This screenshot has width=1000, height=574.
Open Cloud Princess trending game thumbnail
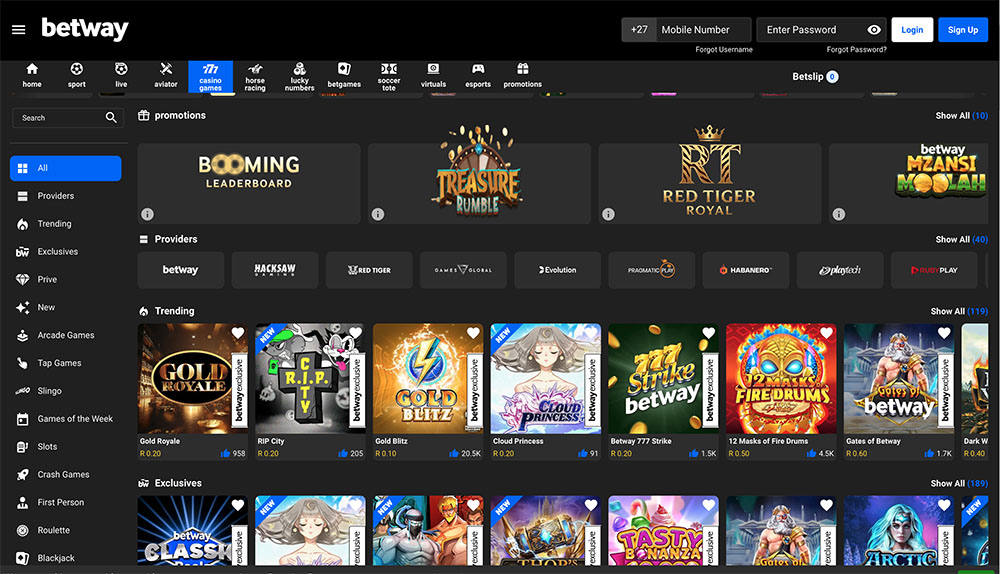(x=546, y=379)
